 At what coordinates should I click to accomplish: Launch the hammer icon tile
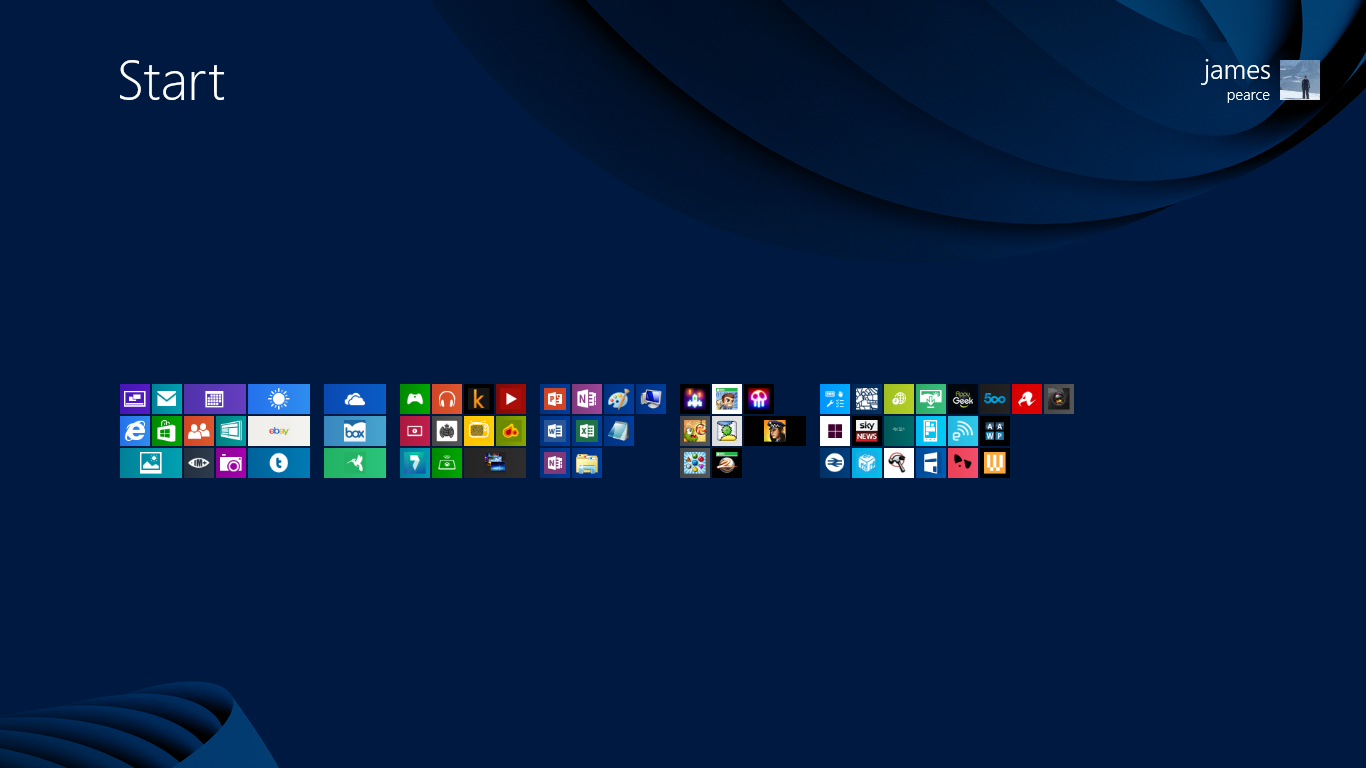[899, 463]
